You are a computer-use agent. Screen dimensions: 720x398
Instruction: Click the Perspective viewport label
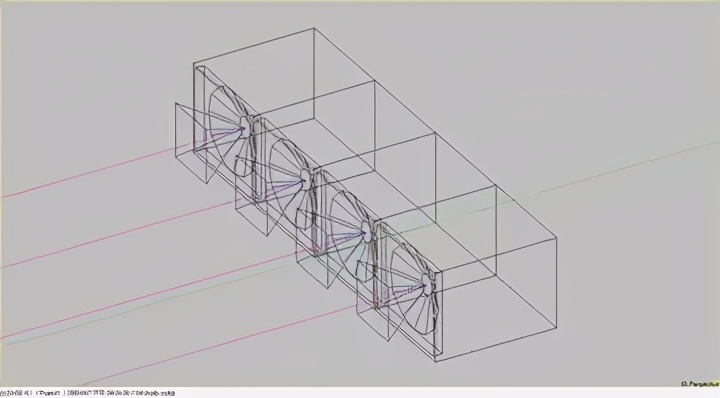(700, 383)
